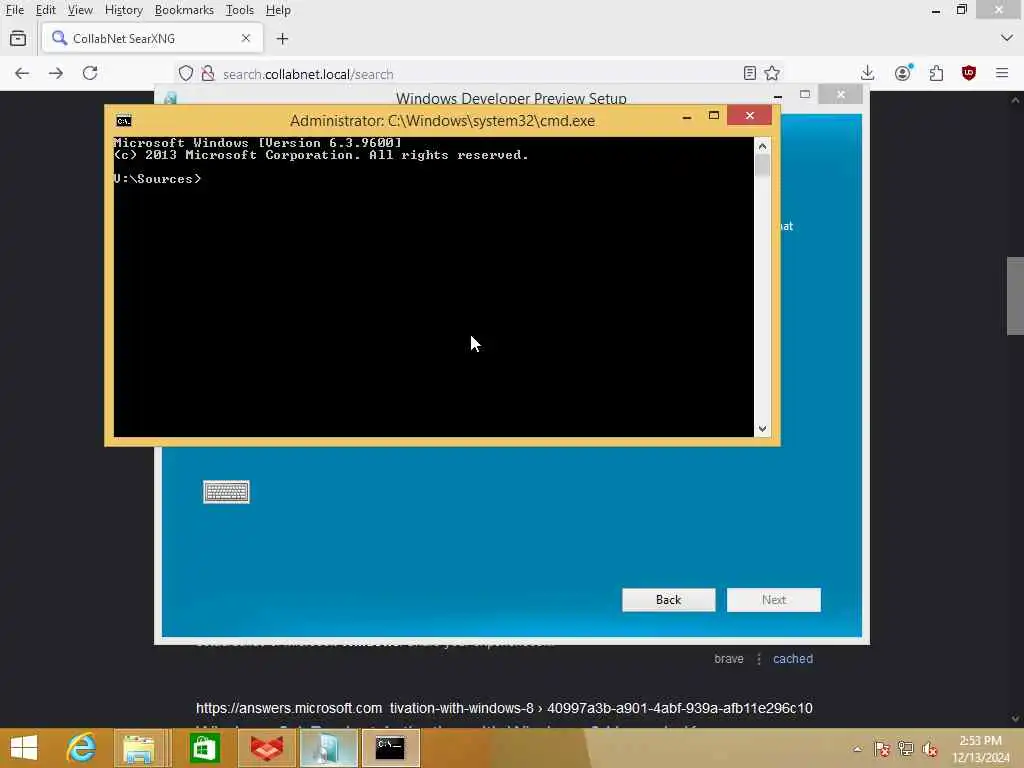Open the downloads panel

[867, 73]
